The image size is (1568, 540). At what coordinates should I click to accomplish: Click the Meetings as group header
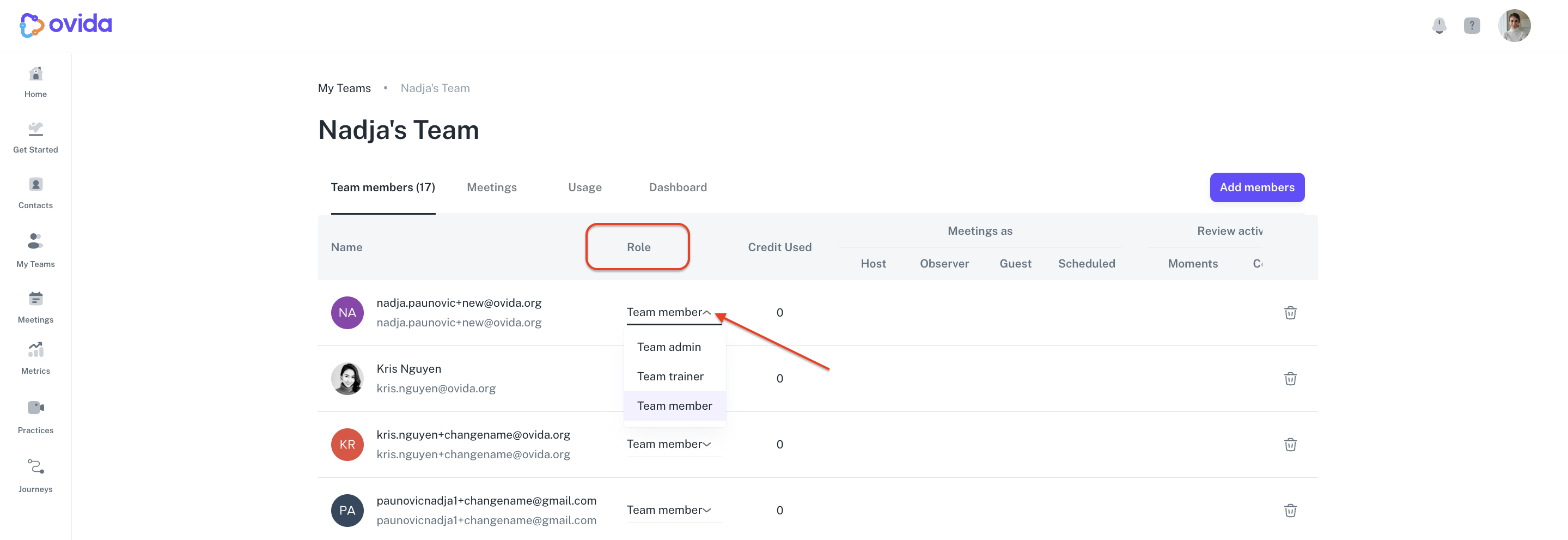click(x=979, y=232)
